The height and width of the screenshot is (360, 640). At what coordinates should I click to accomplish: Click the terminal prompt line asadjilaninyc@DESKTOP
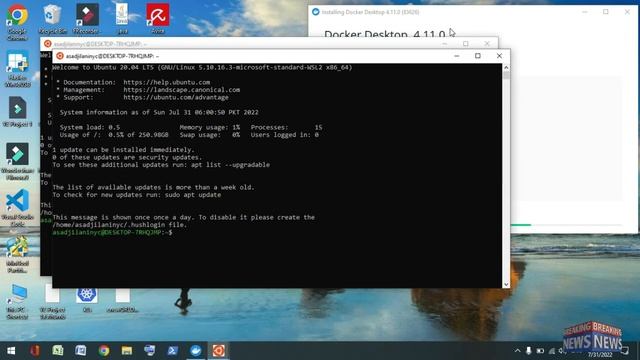(112, 232)
